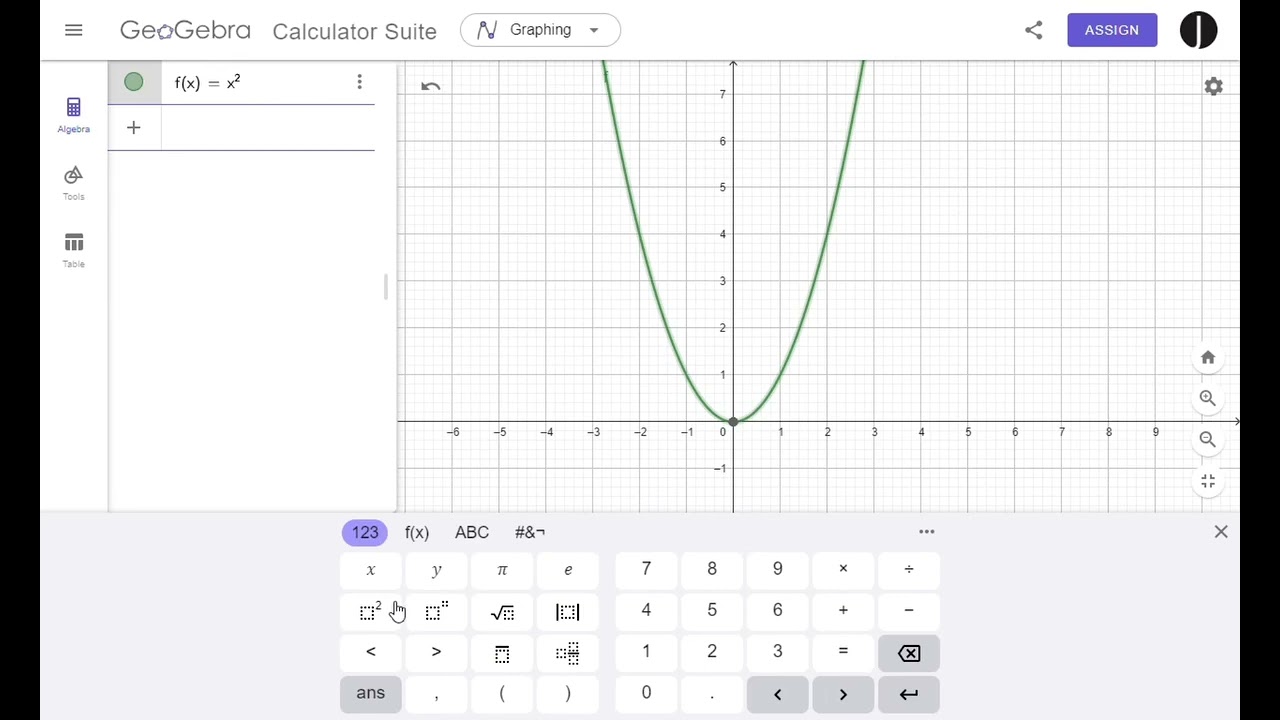Select the ABC keyboard tab
This screenshot has width=1280, height=720.
pyautogui.click(x=472, y=532)
